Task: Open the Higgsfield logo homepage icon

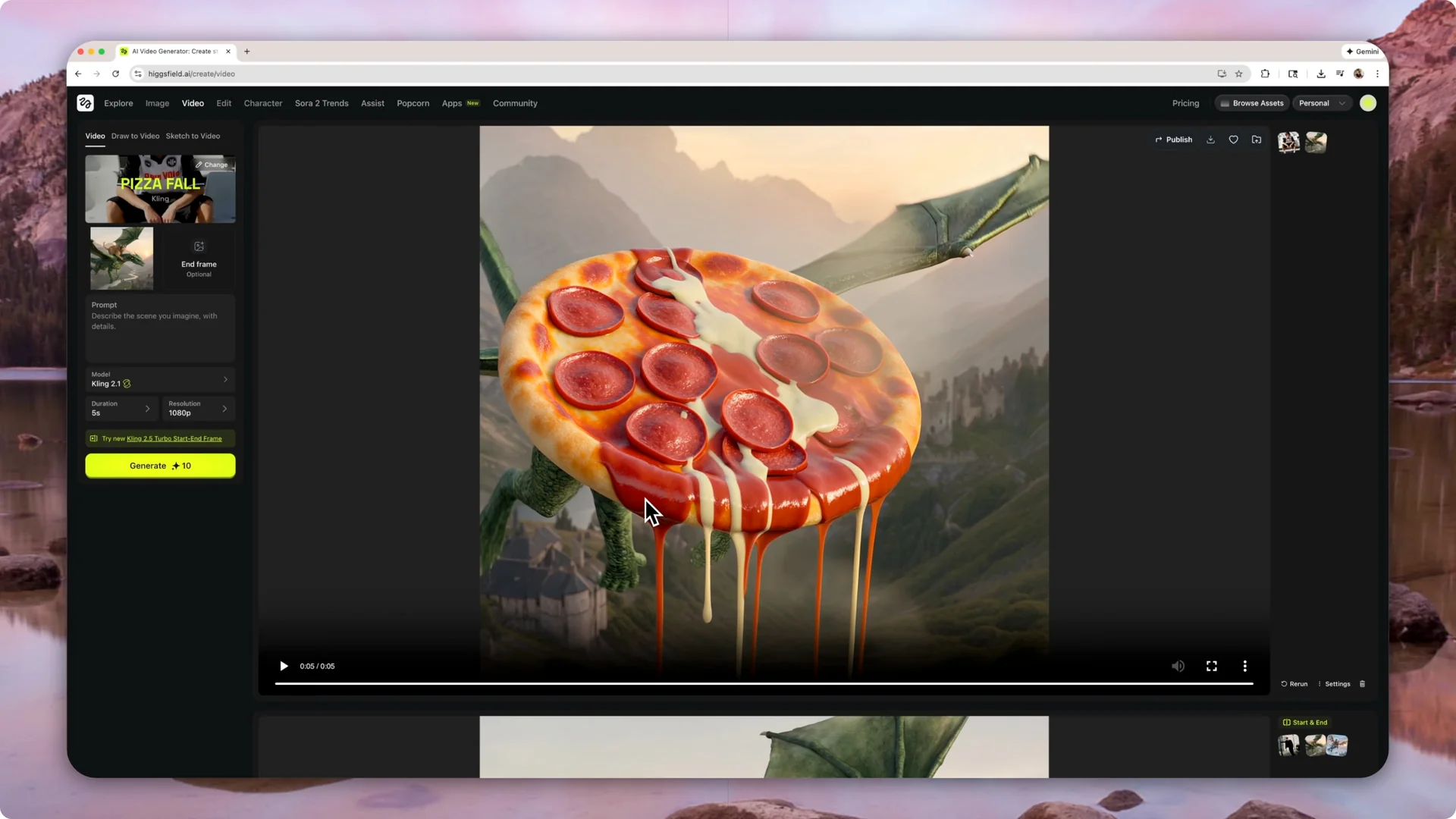Action: pyautogui.click(x=85, y=102)
